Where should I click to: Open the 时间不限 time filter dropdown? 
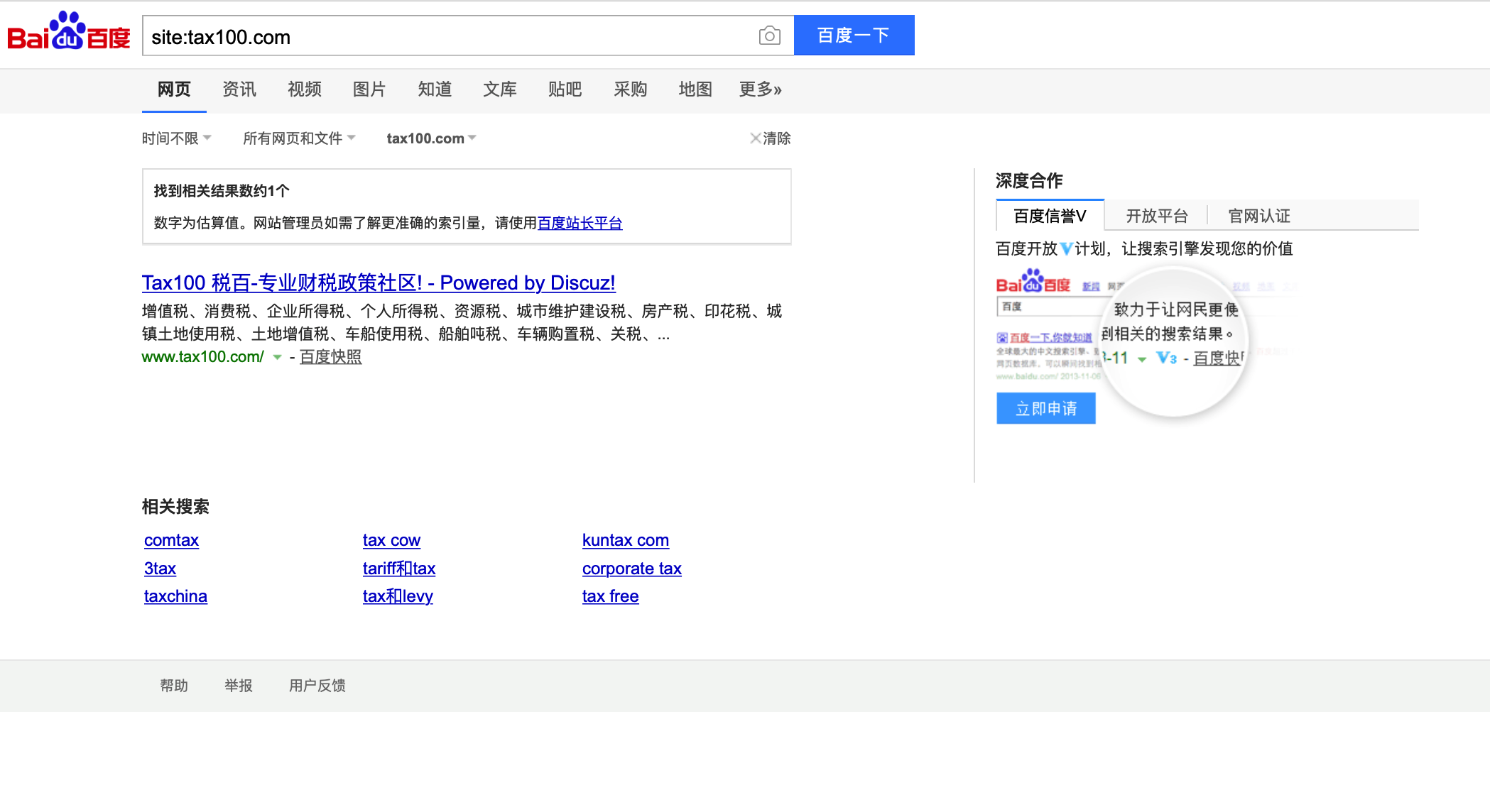tap(176, 138)
